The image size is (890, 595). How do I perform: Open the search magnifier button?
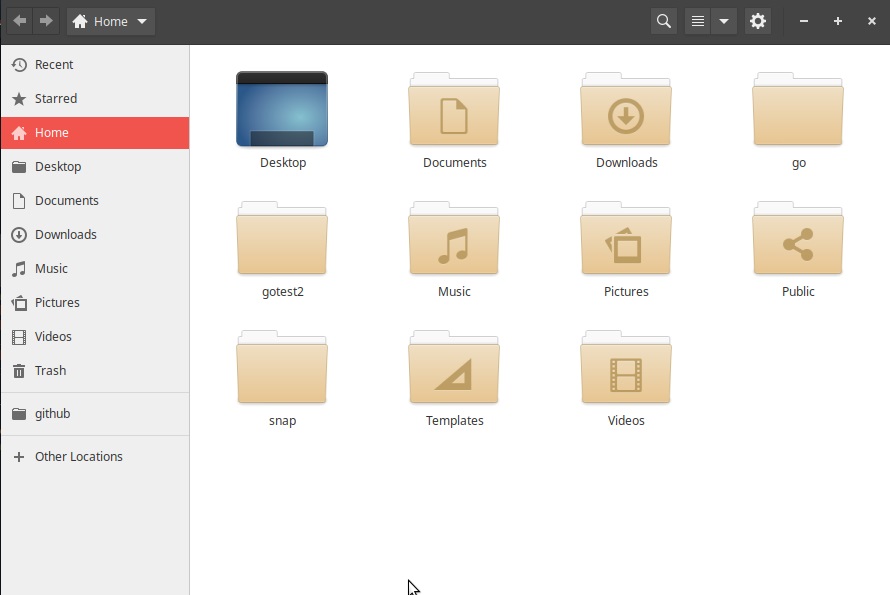click(x=663, y=21)
